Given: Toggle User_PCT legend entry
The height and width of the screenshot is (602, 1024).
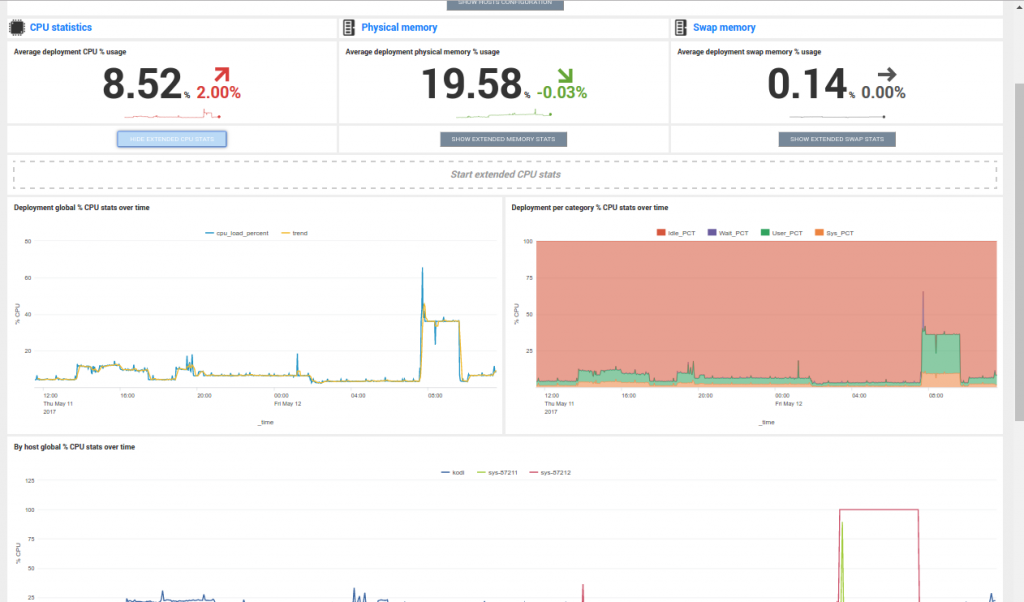Looking at the screenshot, I should [x=781, y=232].
